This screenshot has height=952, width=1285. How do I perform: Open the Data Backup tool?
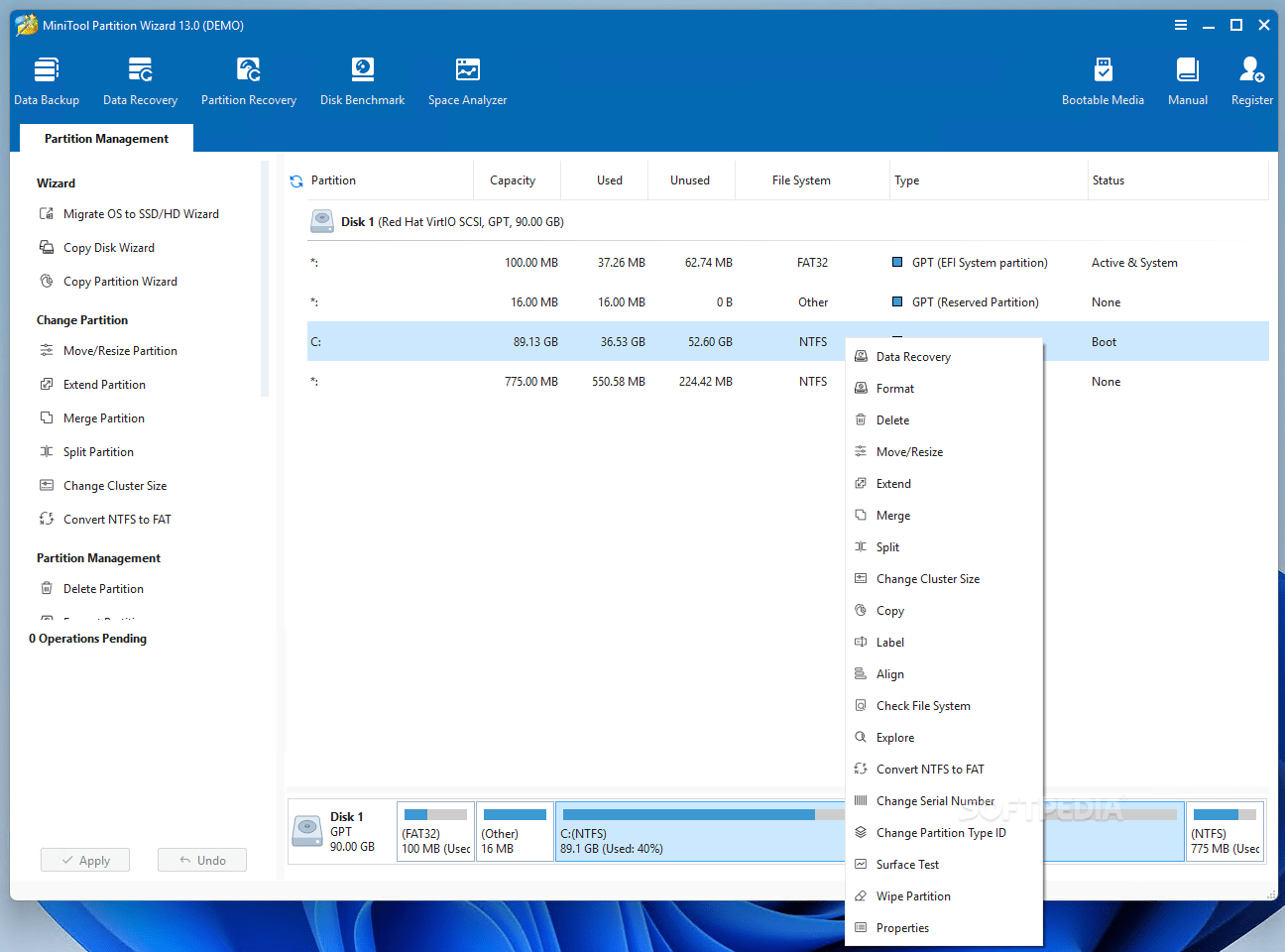point(47,81)
